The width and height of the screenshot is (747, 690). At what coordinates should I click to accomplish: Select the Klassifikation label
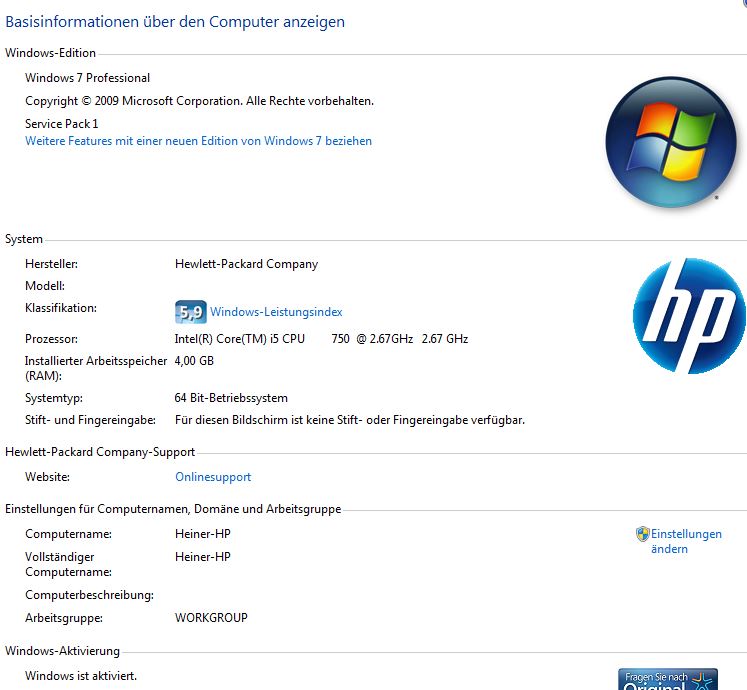tap(61, 308)
